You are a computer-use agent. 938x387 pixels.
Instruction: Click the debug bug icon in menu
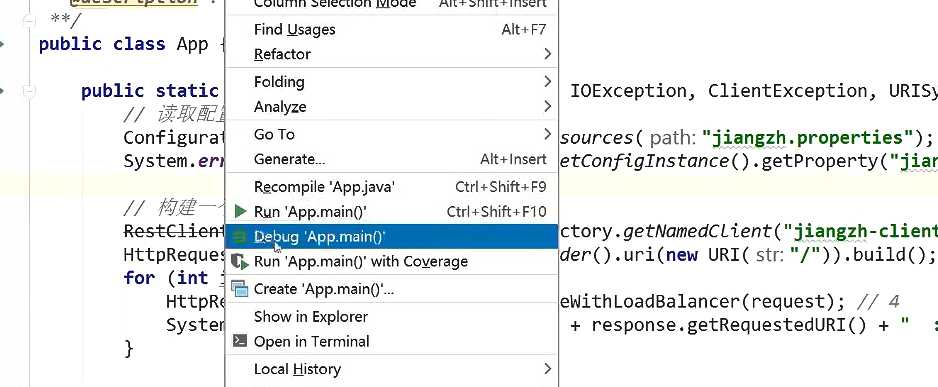(x=239, y=236)
